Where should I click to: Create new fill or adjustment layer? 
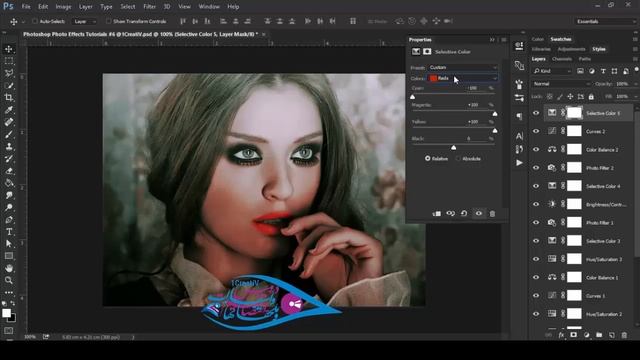(x=587, y=335)
